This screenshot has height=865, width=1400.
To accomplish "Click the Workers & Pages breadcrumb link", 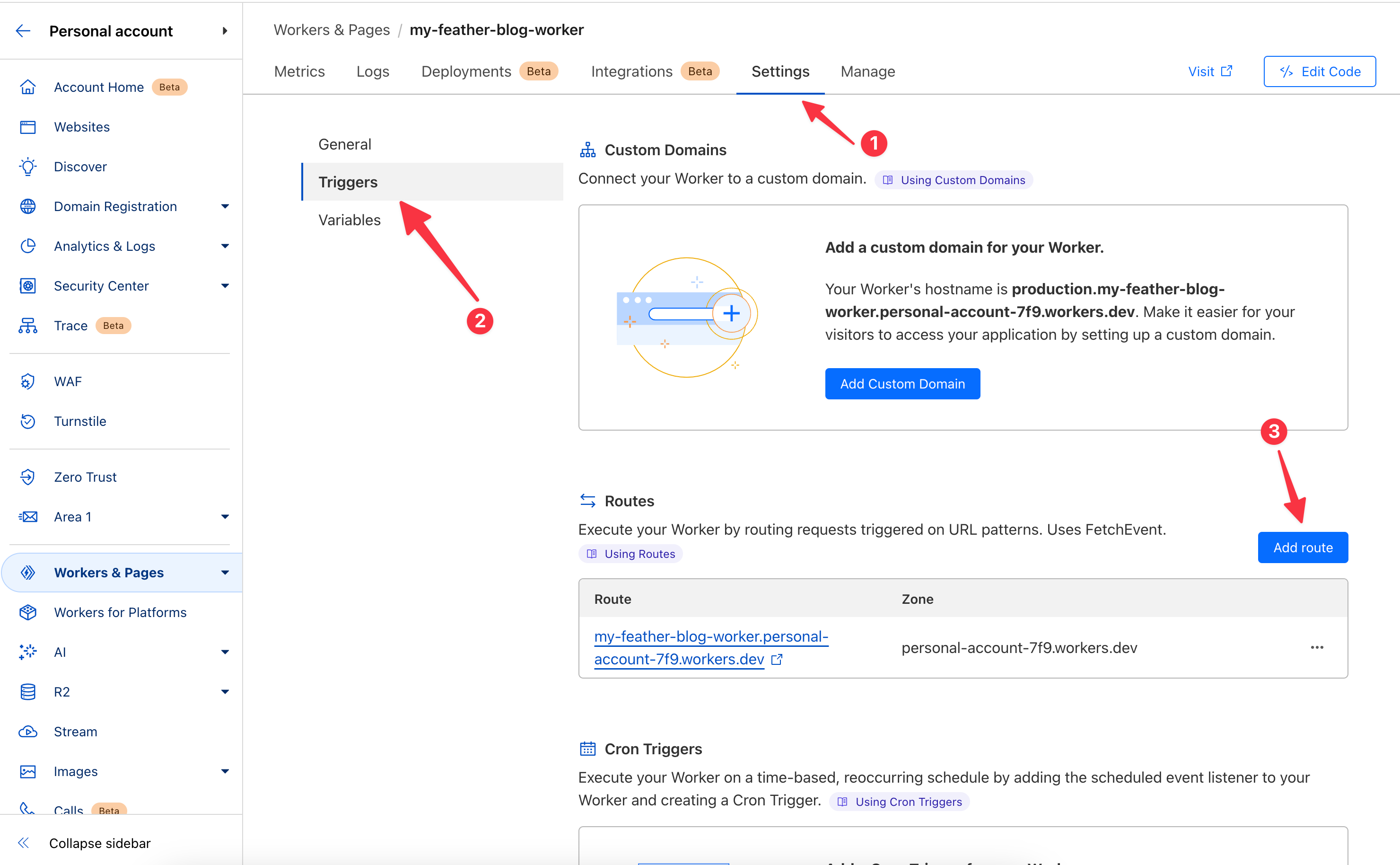I will (332, 30).
